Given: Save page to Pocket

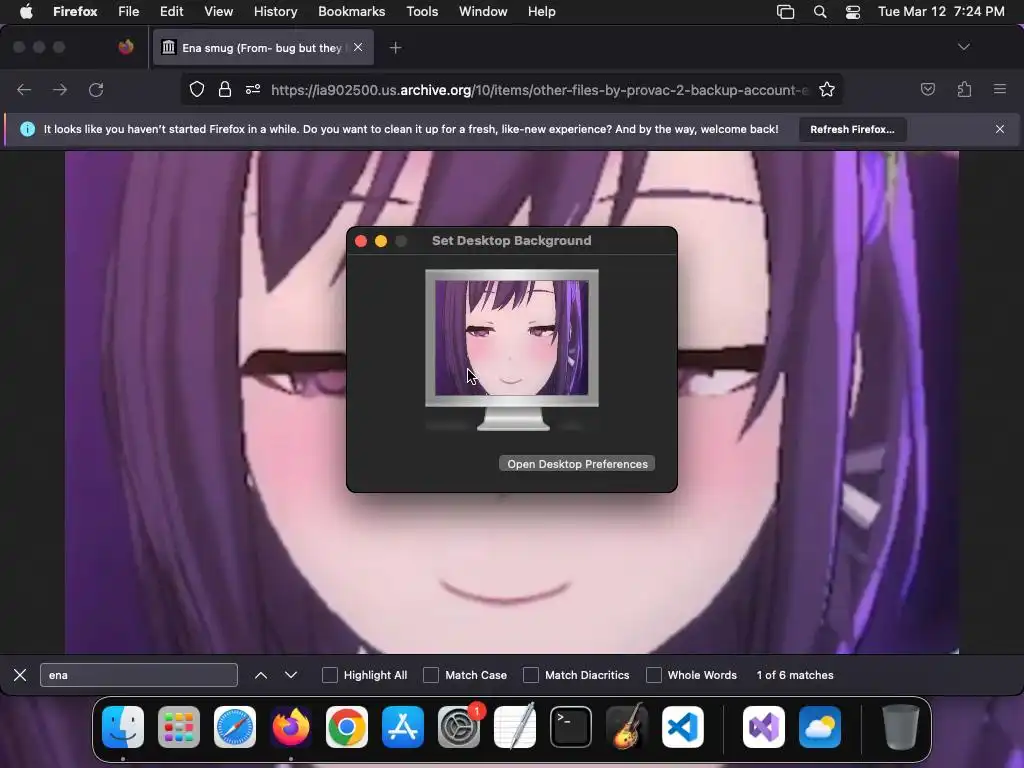Looking at the screenshot, I should pyautogui.click(x=927, y=89).
